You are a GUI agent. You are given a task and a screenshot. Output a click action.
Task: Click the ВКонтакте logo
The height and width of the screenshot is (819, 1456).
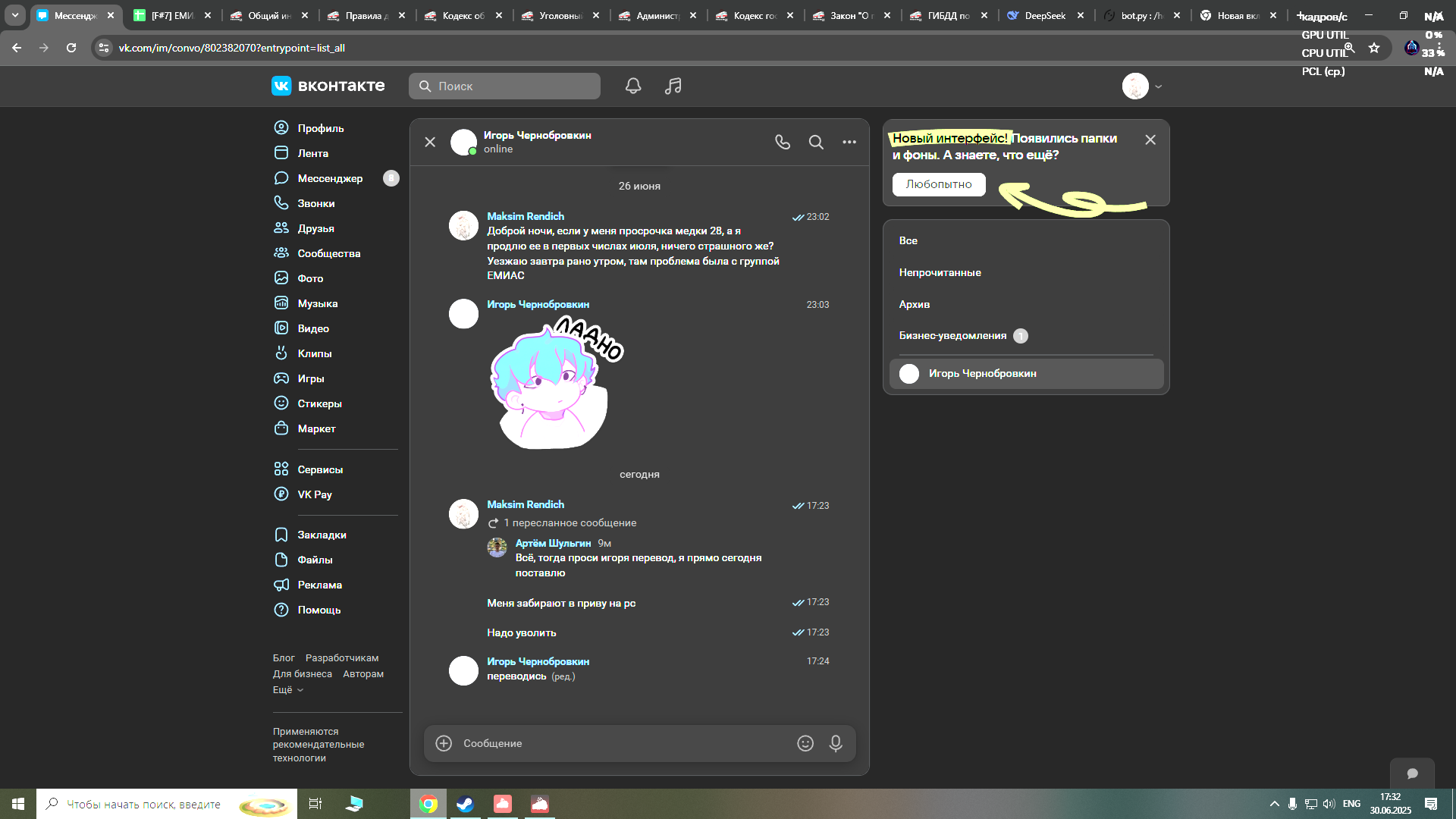point(328,86)
